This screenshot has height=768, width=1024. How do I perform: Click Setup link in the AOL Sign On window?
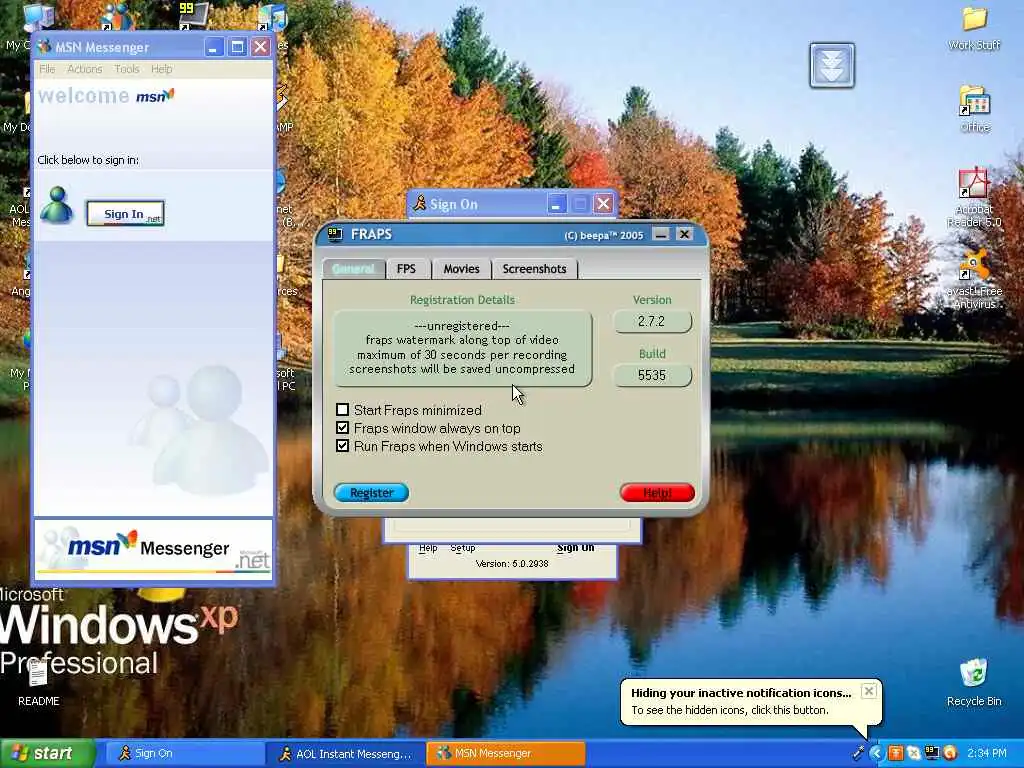[463, 548]
